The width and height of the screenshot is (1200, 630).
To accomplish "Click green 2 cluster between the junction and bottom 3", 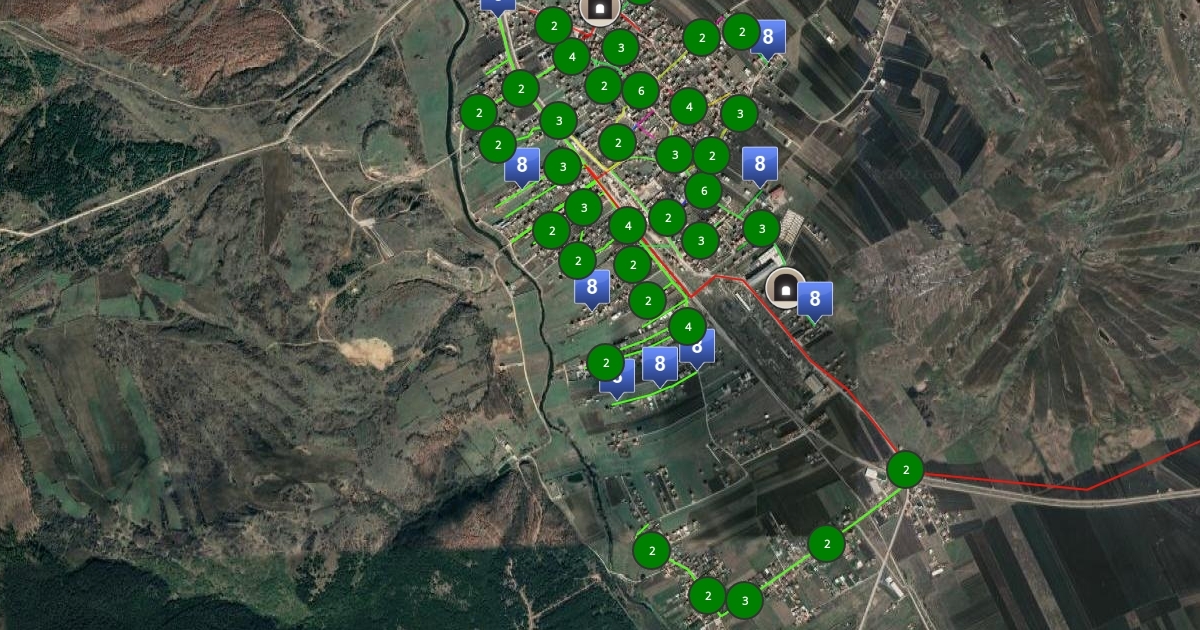I will 826,545.
